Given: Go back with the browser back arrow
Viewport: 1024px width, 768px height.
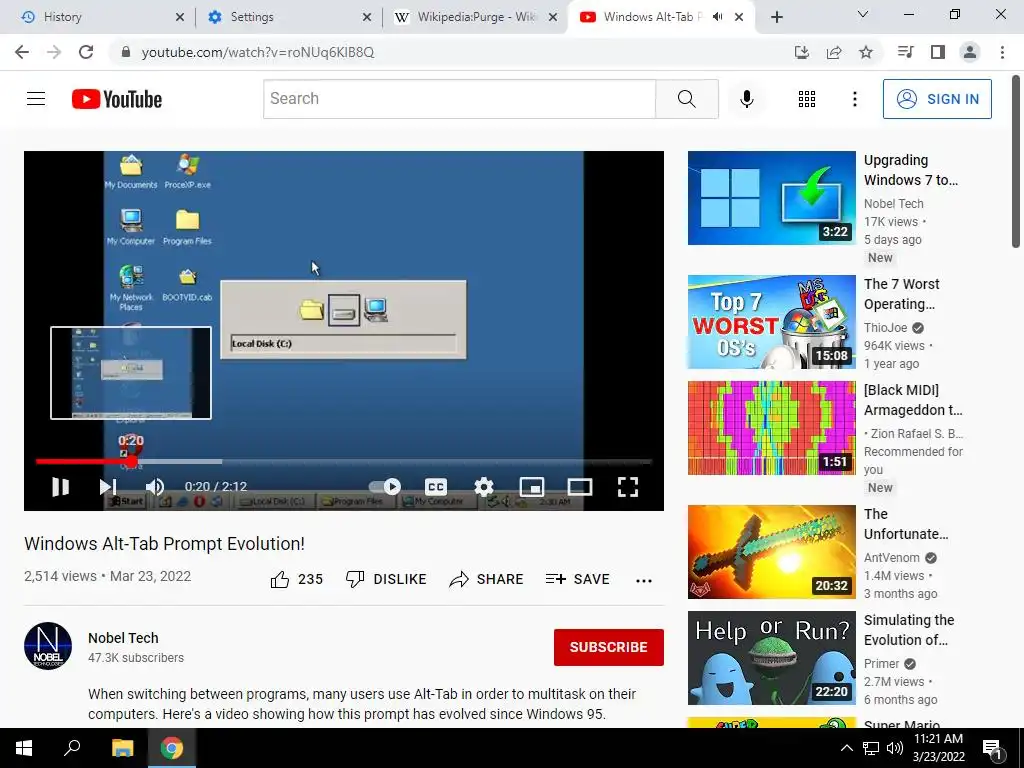Looking at the screenshot, I should 22,52.
